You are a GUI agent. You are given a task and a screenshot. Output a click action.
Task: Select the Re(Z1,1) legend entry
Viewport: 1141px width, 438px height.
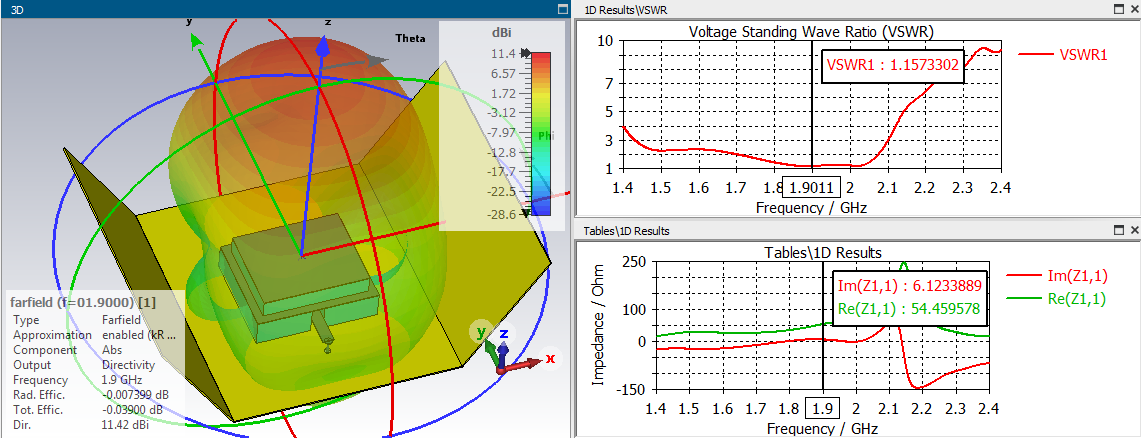(x=1056, y=298)
